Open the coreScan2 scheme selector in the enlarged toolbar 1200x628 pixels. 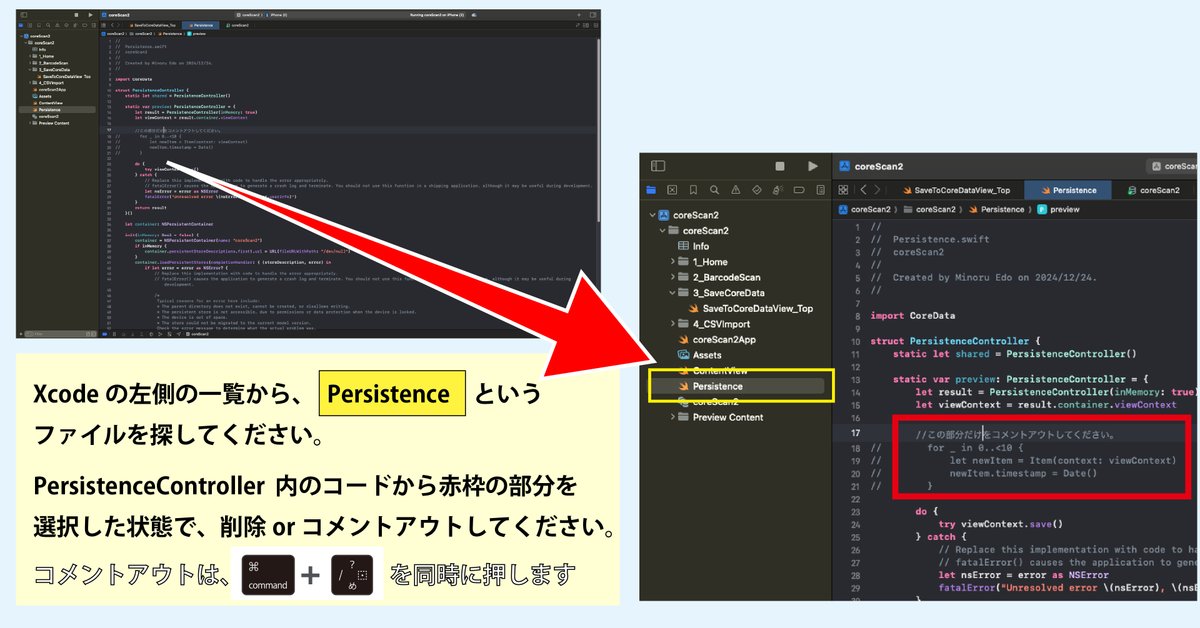point(1172,166)
